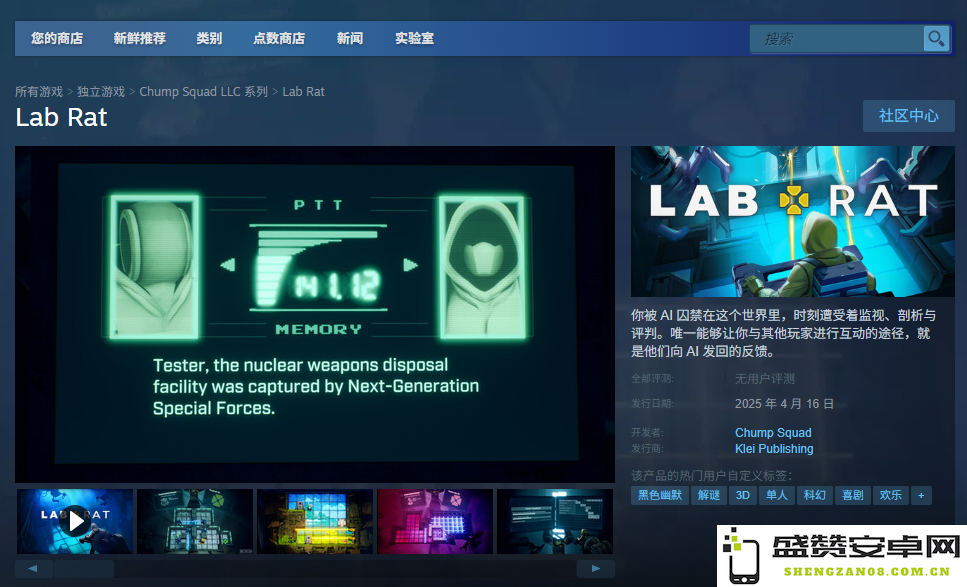Open the 新闻 tab

pyautogui.click(x=350, y=38)
